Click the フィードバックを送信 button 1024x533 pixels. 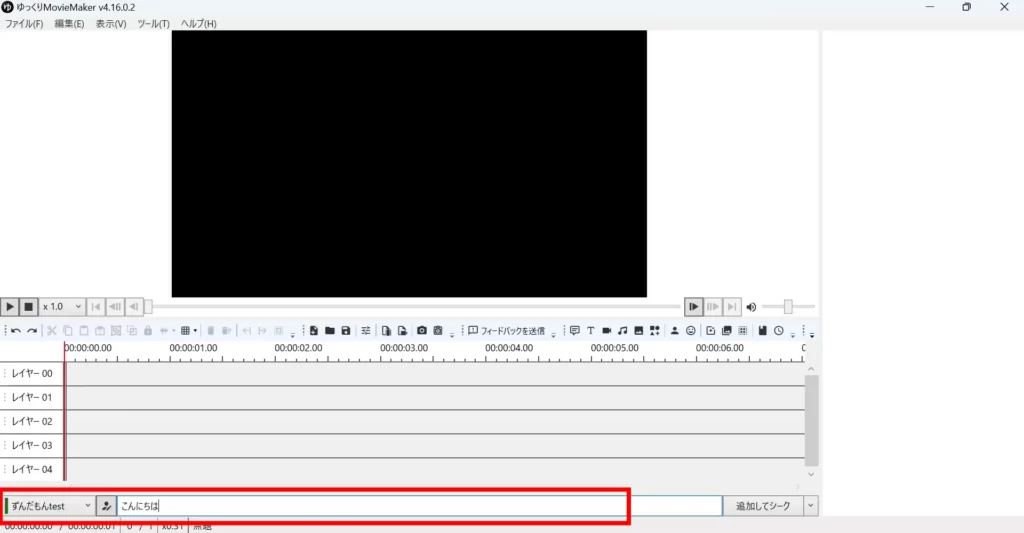pos(506,331)
